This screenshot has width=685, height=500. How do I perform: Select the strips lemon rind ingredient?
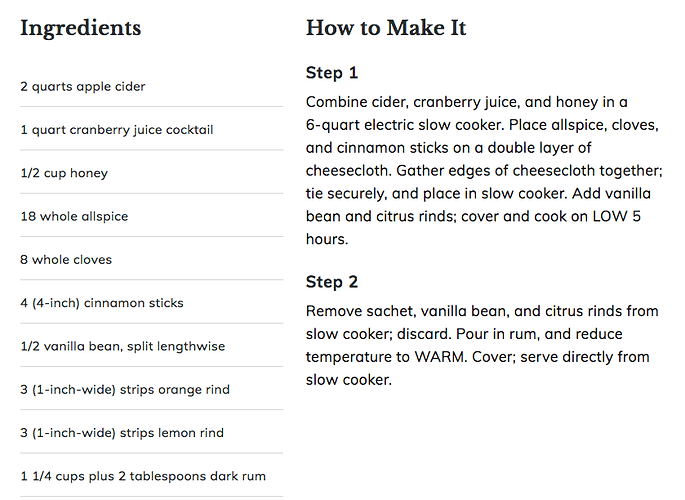click(122, 433)
